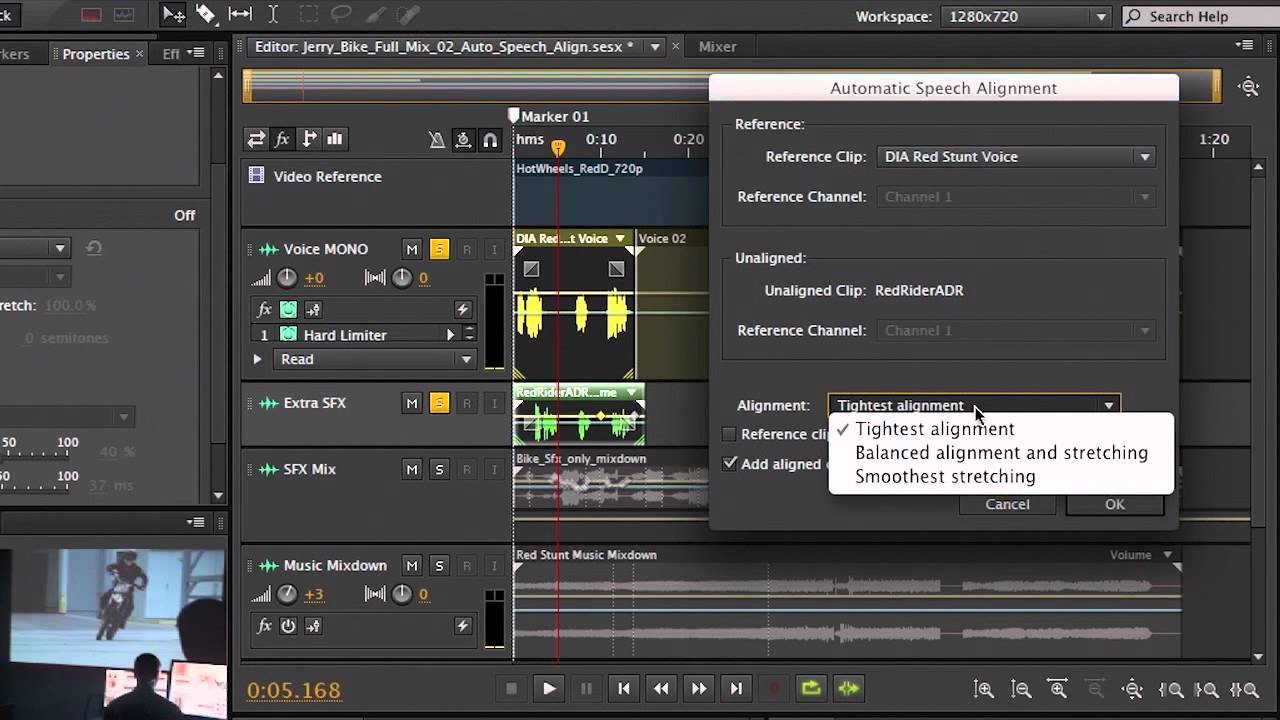The image size is (1280, 720).
Task: Click Zoom In Amplitude icon
Action: (x=984, y=689)
